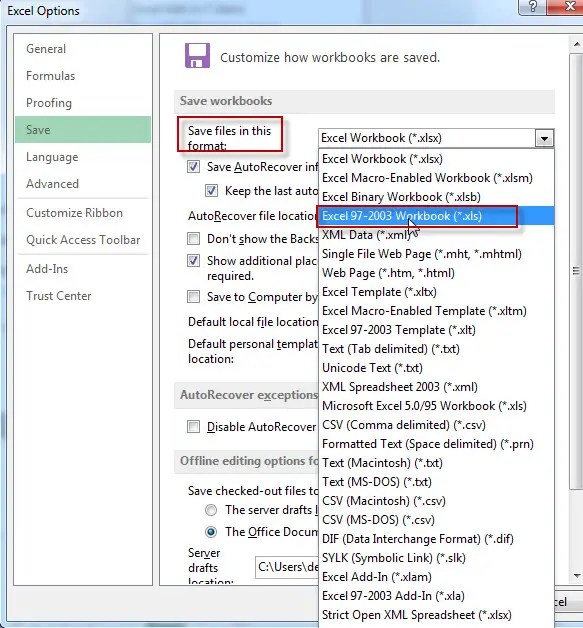Screen dimensions: 583x628
Task: Open the Proofing options category
Action: point(83,103)
